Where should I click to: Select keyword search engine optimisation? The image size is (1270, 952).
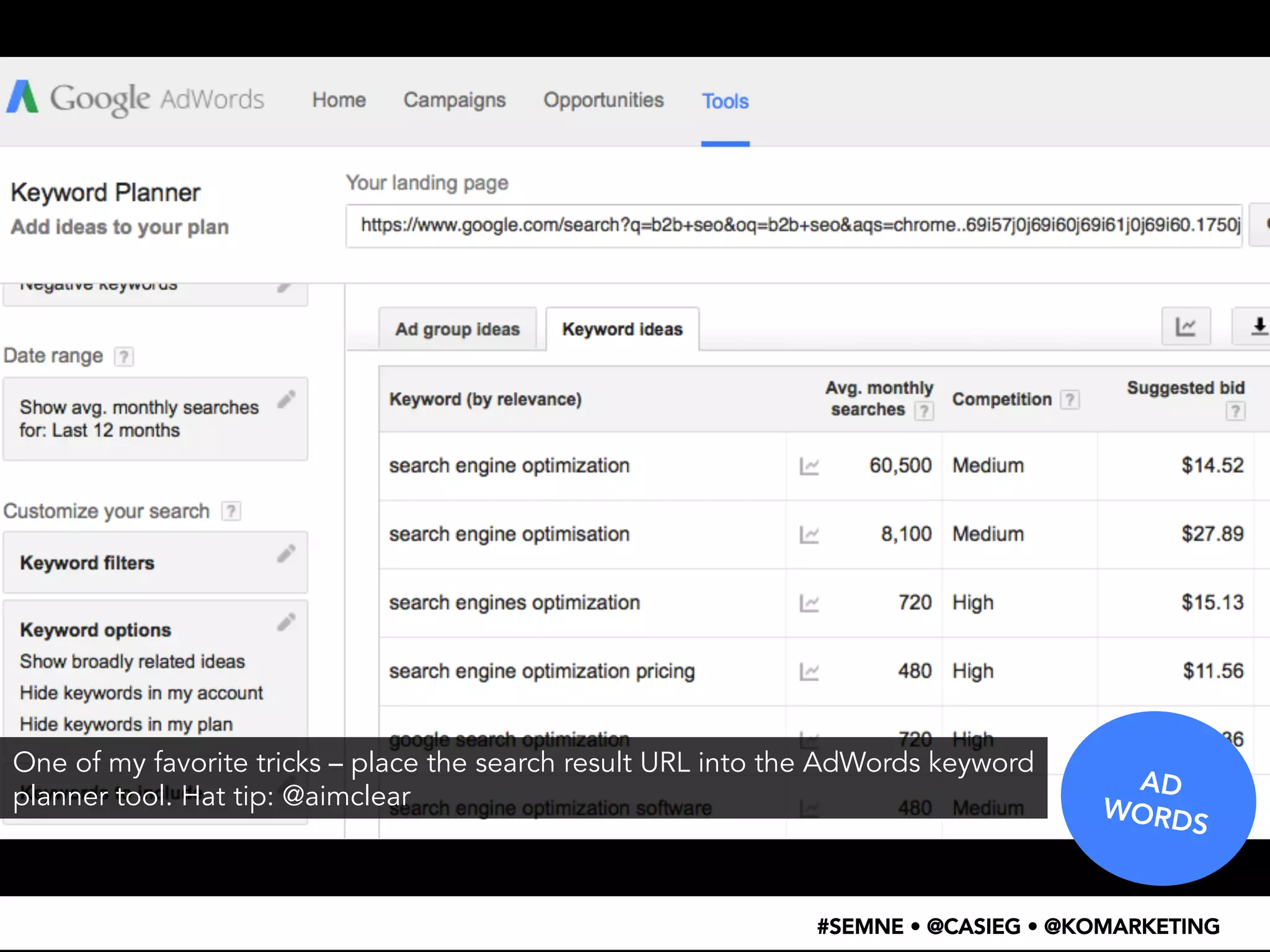pyautogui.click(x=509, y=534)
